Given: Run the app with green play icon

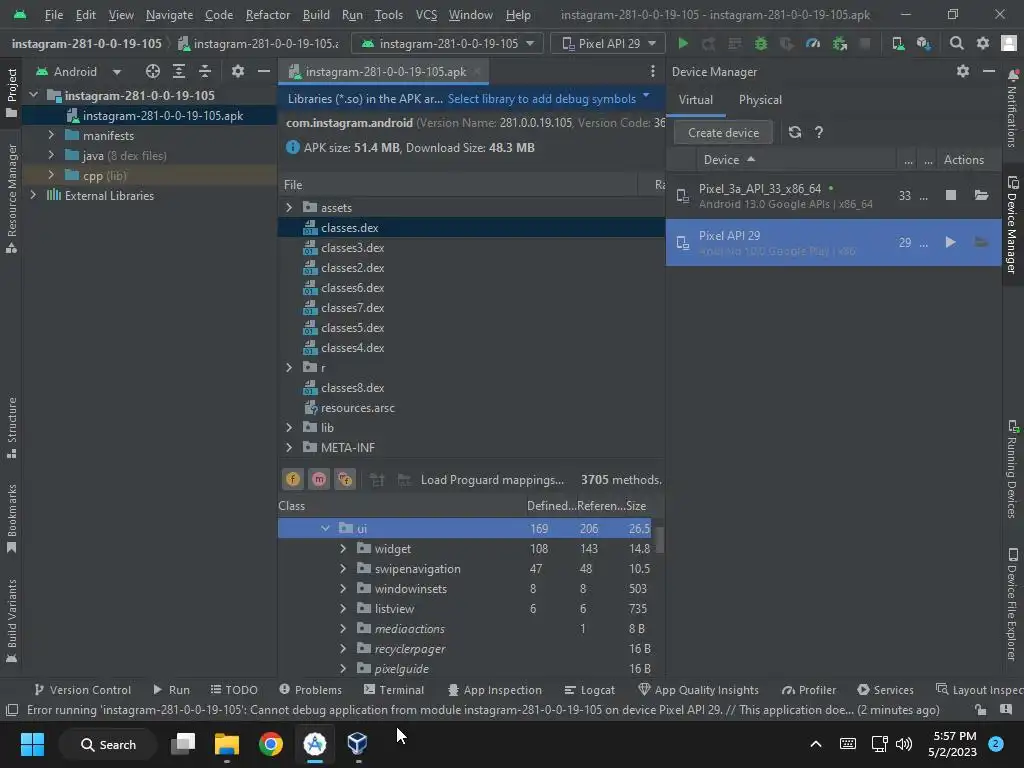Looking at the screenshot, I should pyautogui.click(x=683, y=44).
